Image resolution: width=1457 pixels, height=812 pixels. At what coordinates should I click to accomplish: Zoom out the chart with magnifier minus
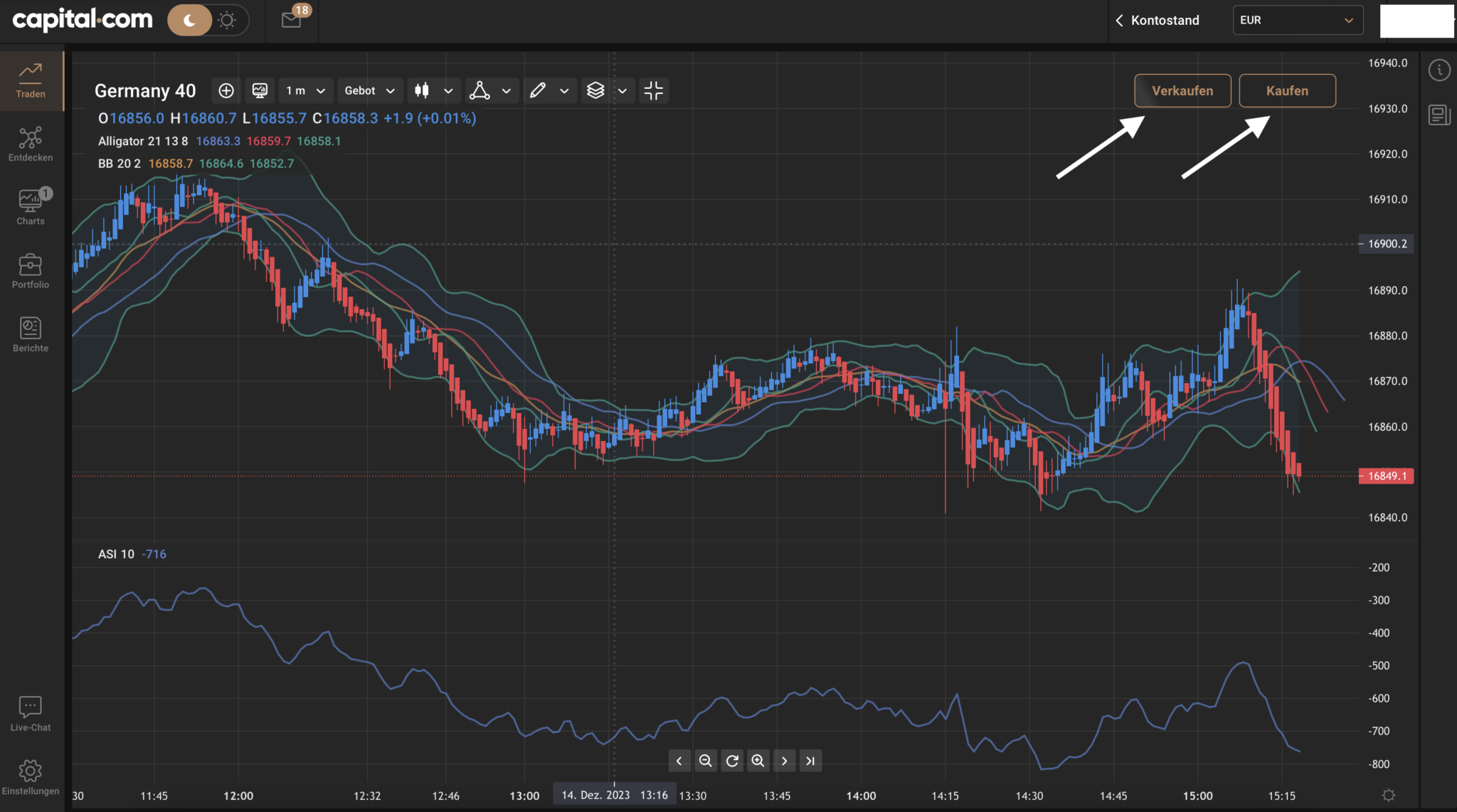click(x=706, y=760)
